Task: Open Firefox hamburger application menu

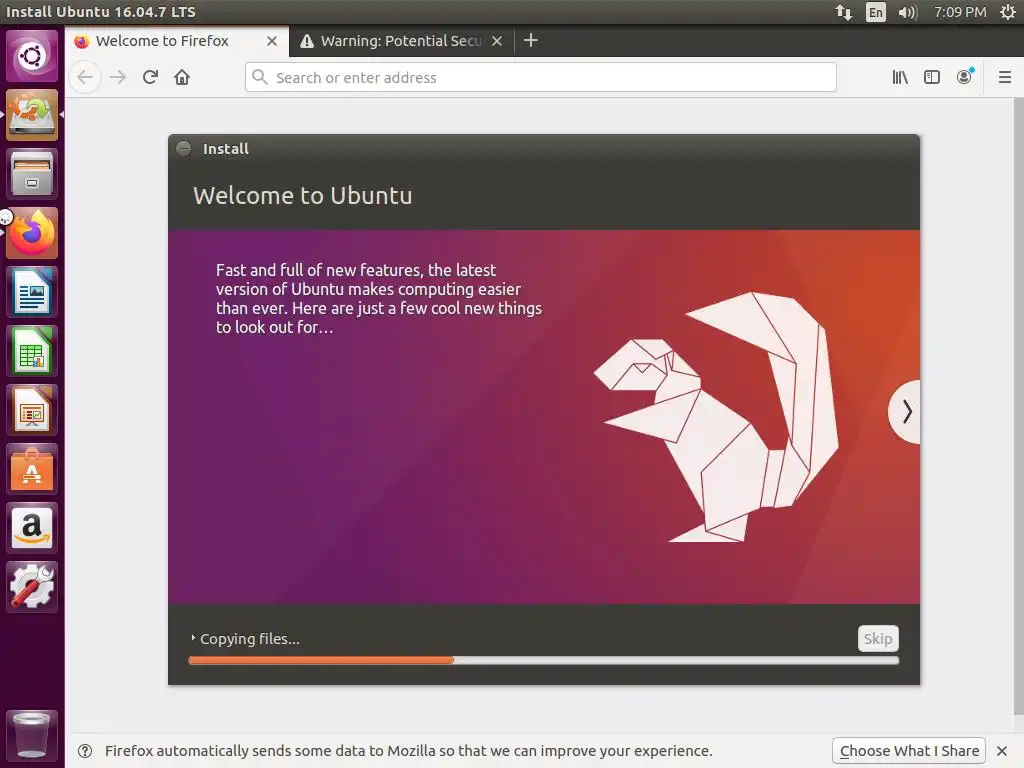Action: pos(1004,77)
